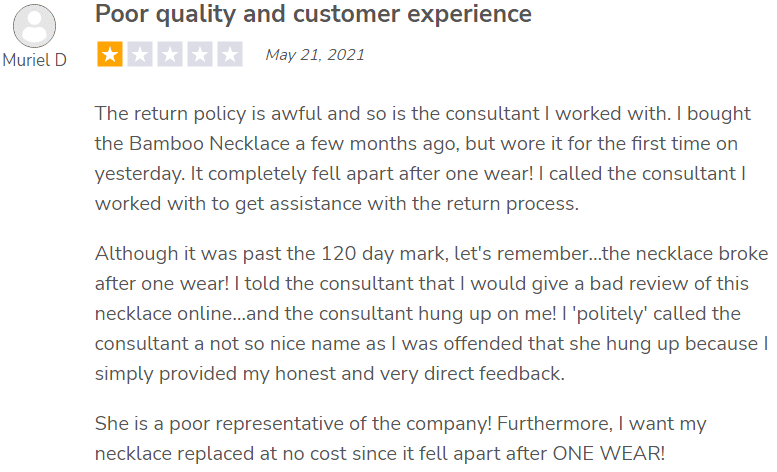This screenshot has width=777, height=472.
Task: Click the paragraph starting 'The return policy is awful'
Action: click(x=423, y=158)
